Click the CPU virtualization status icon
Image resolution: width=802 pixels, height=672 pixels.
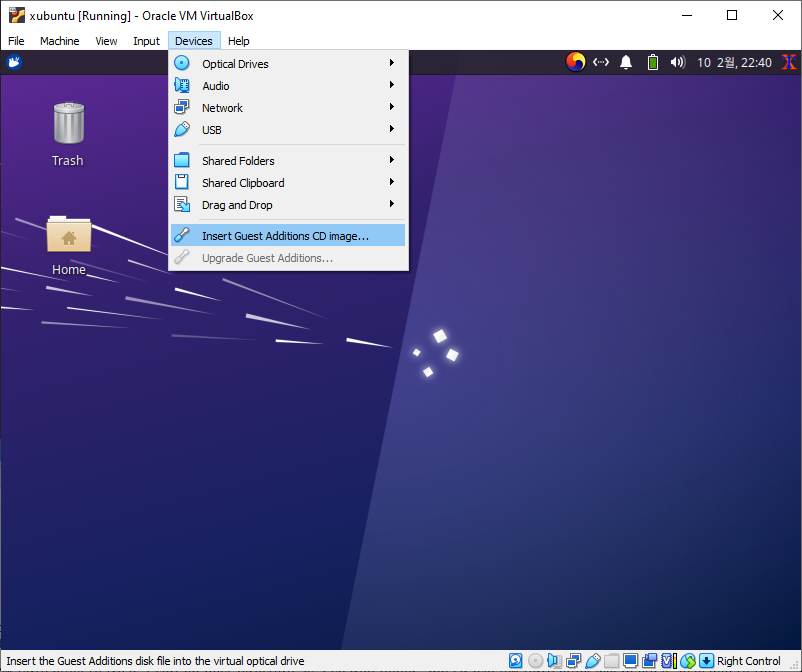pos(669,660)
